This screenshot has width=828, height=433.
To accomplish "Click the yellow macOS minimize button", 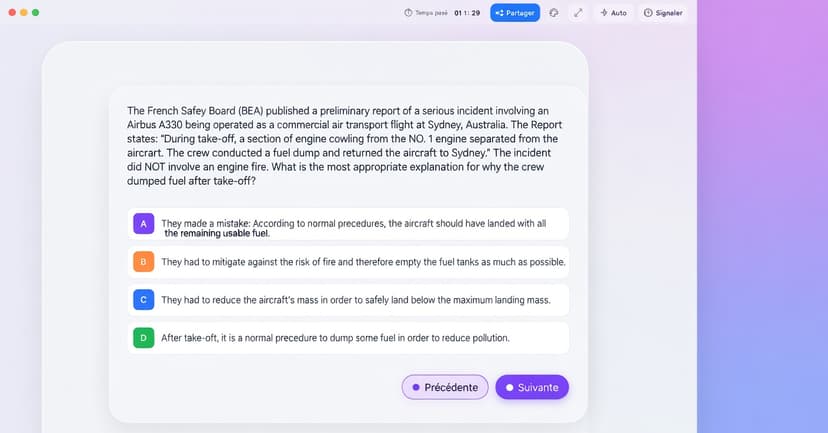I will pyautogui.click(x=24, y=13).
